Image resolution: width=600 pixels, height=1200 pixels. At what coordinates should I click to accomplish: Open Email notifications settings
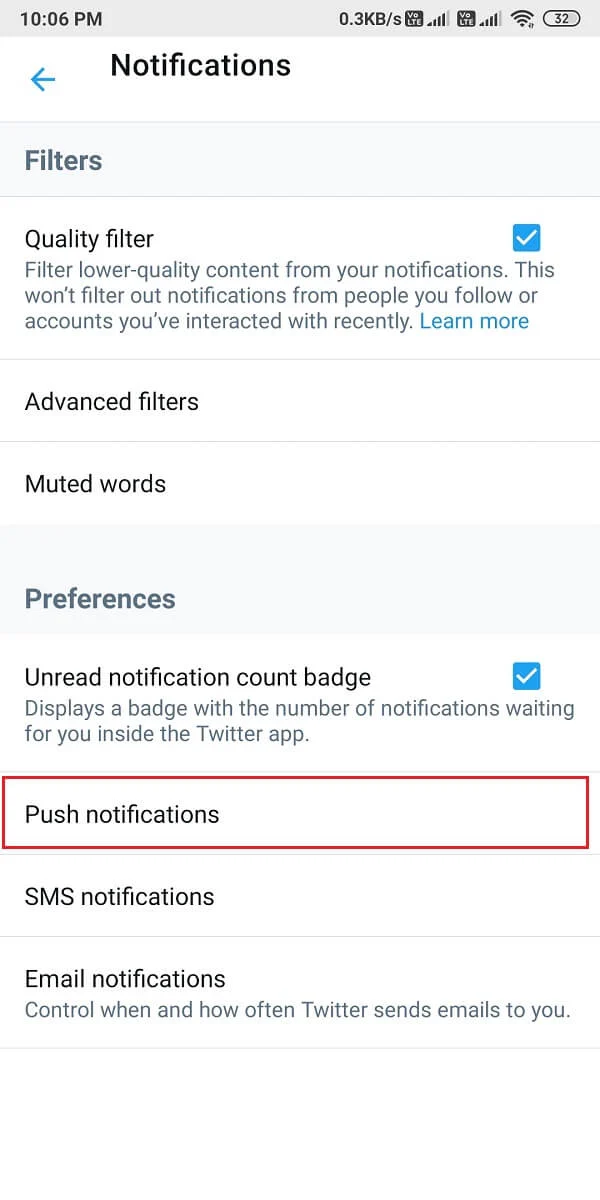124,979
